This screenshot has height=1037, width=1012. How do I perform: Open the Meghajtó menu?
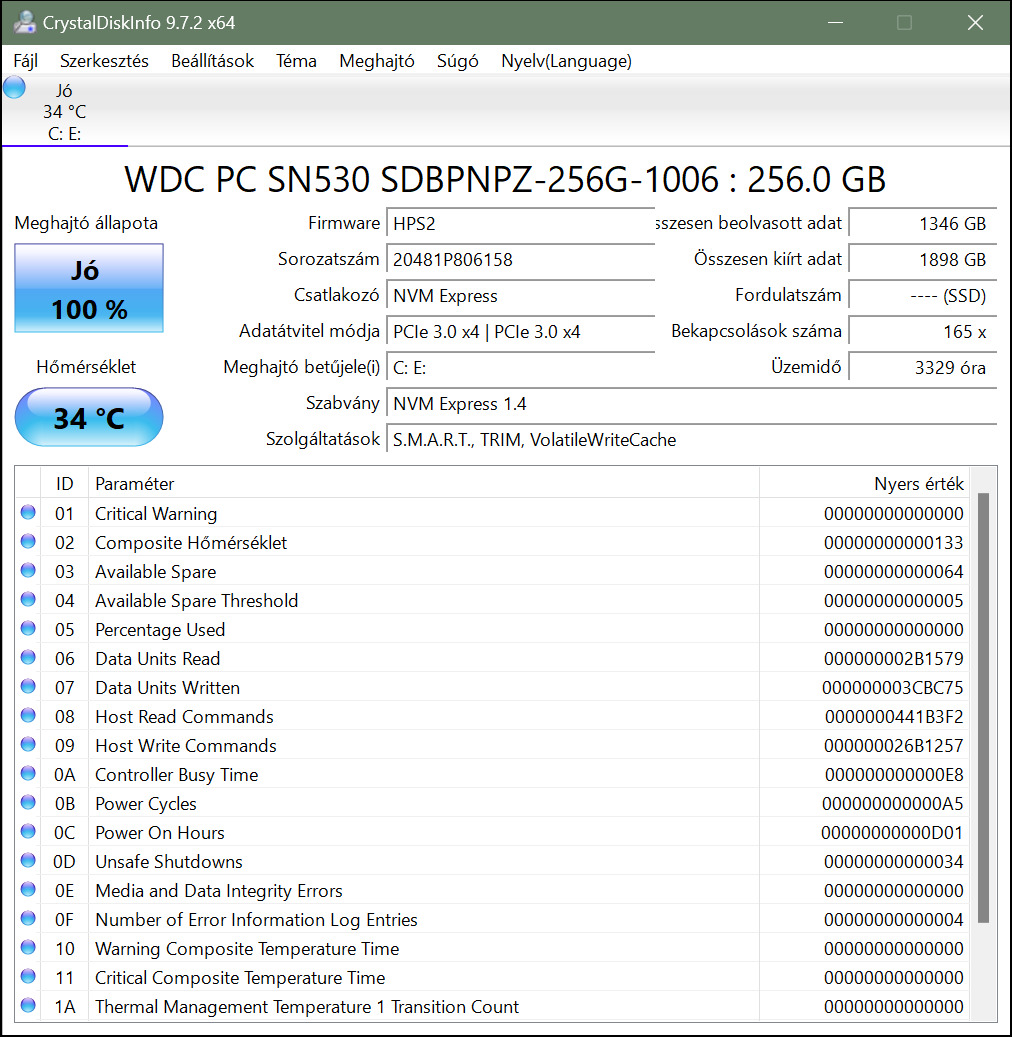click(377, 61)
